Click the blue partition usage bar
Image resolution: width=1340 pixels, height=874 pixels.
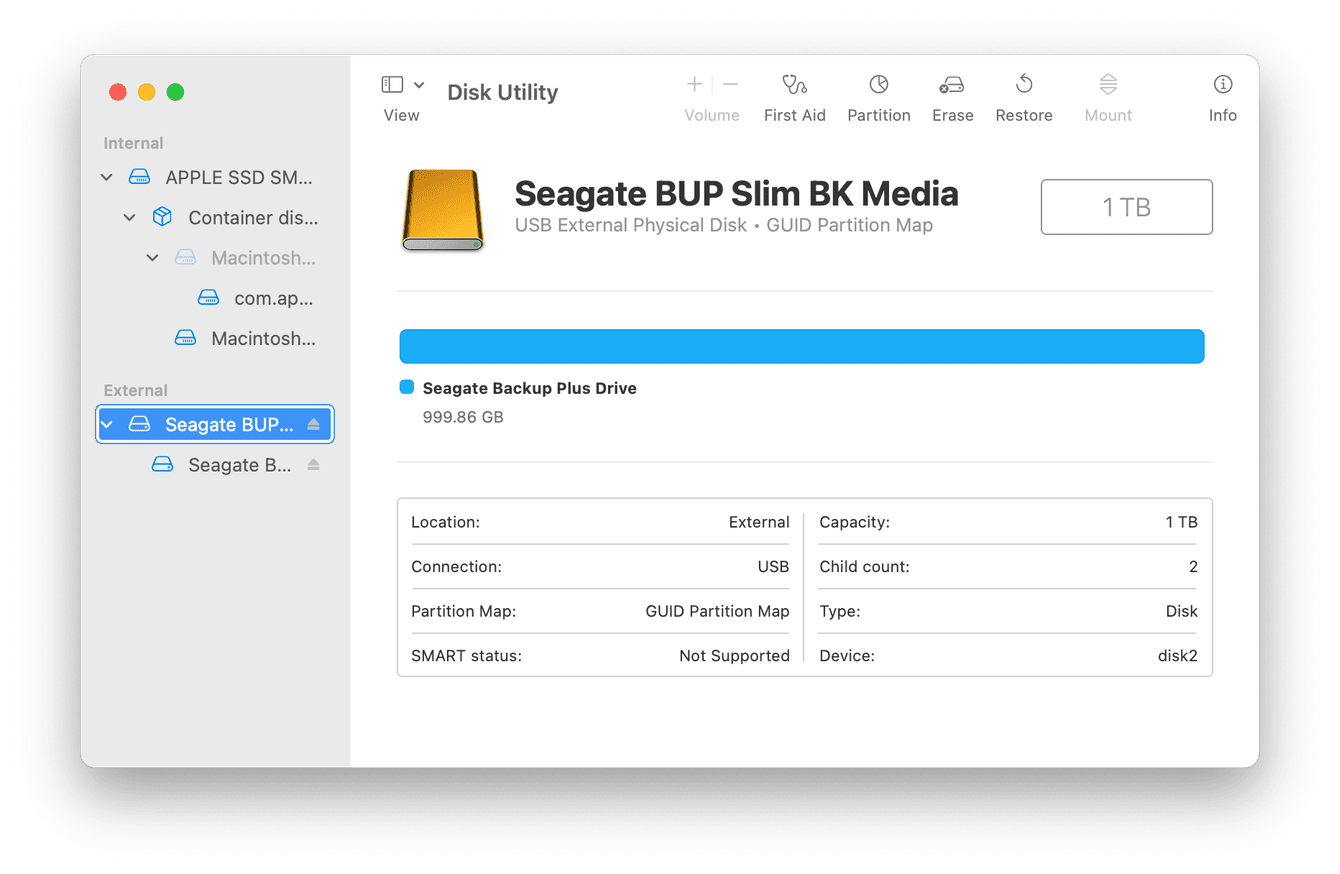[x=802, y=346]
